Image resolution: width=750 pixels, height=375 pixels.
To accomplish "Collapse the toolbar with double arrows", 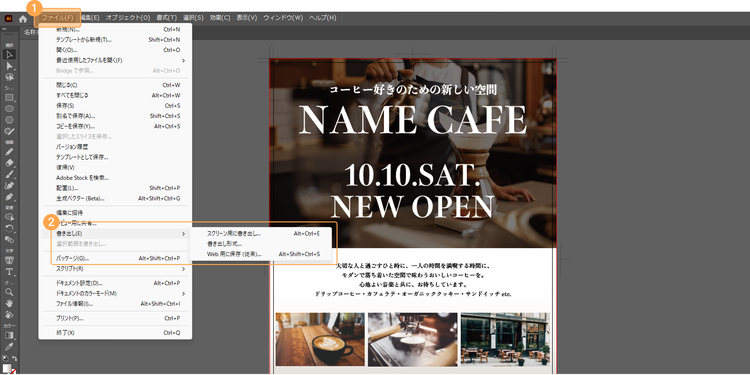I will pos(4,29).
